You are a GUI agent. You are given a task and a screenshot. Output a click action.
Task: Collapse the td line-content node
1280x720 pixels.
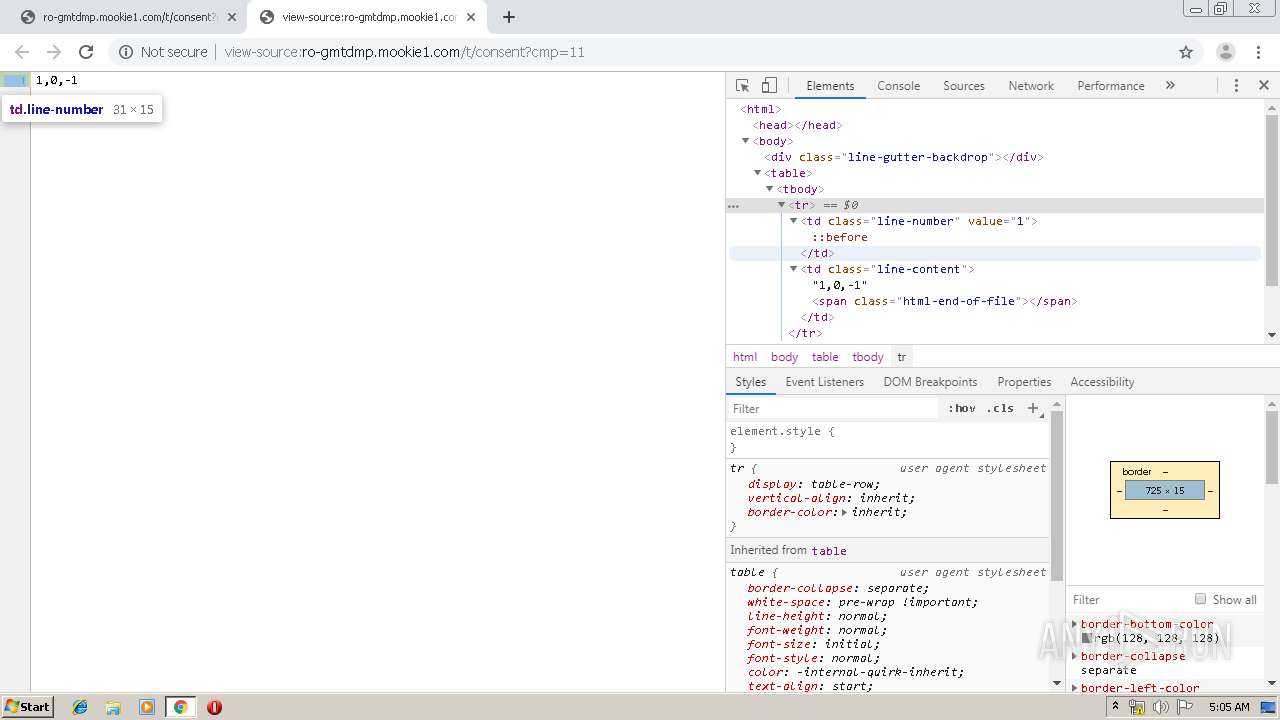pyautogui.click(x=794, y=269)
